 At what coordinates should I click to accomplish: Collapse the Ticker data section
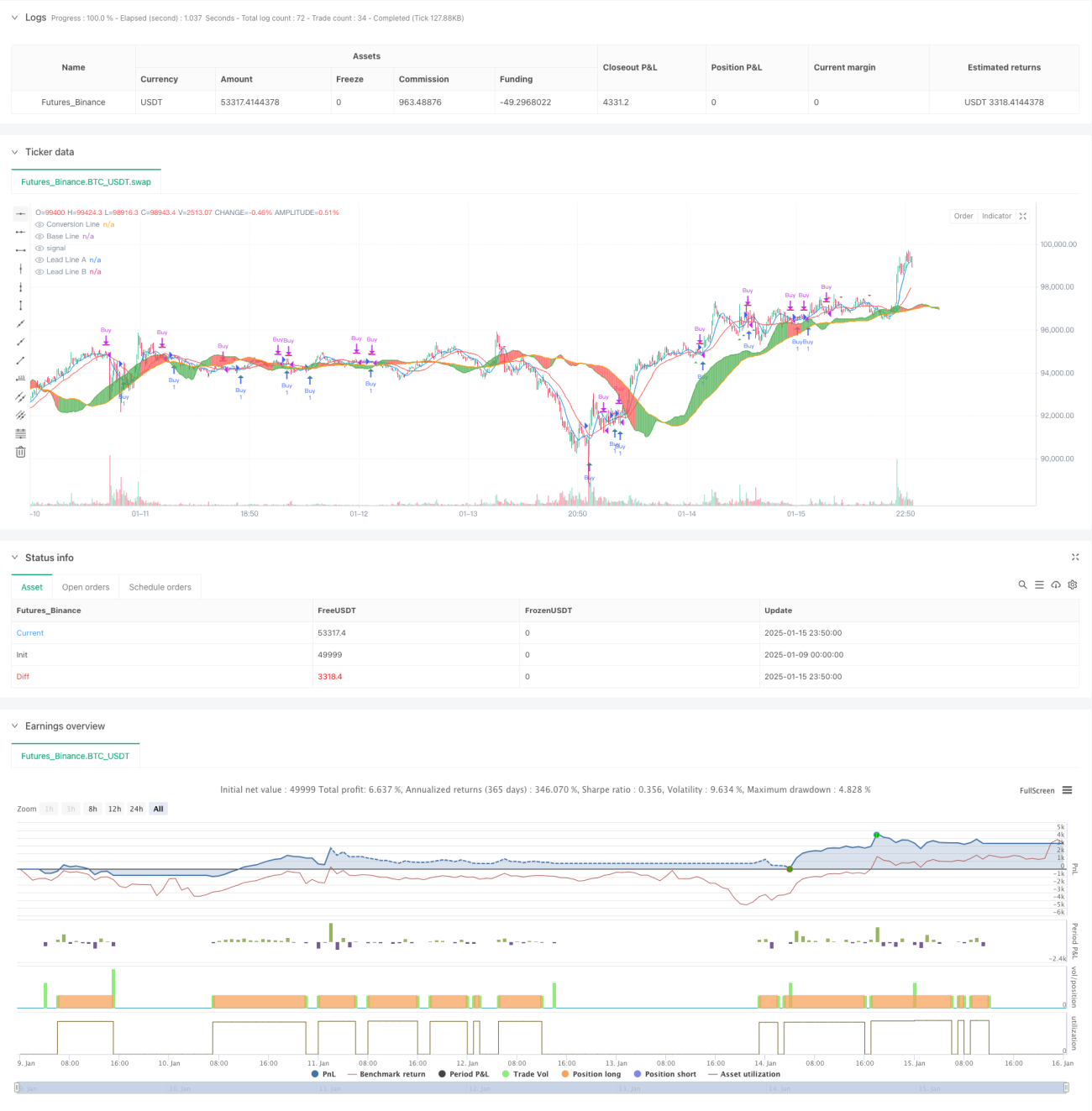pos(14,152)
